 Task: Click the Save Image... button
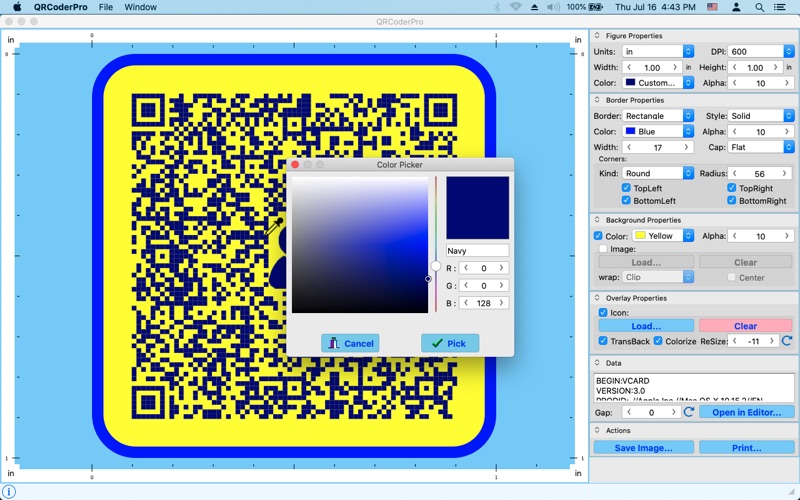point(643,448)
